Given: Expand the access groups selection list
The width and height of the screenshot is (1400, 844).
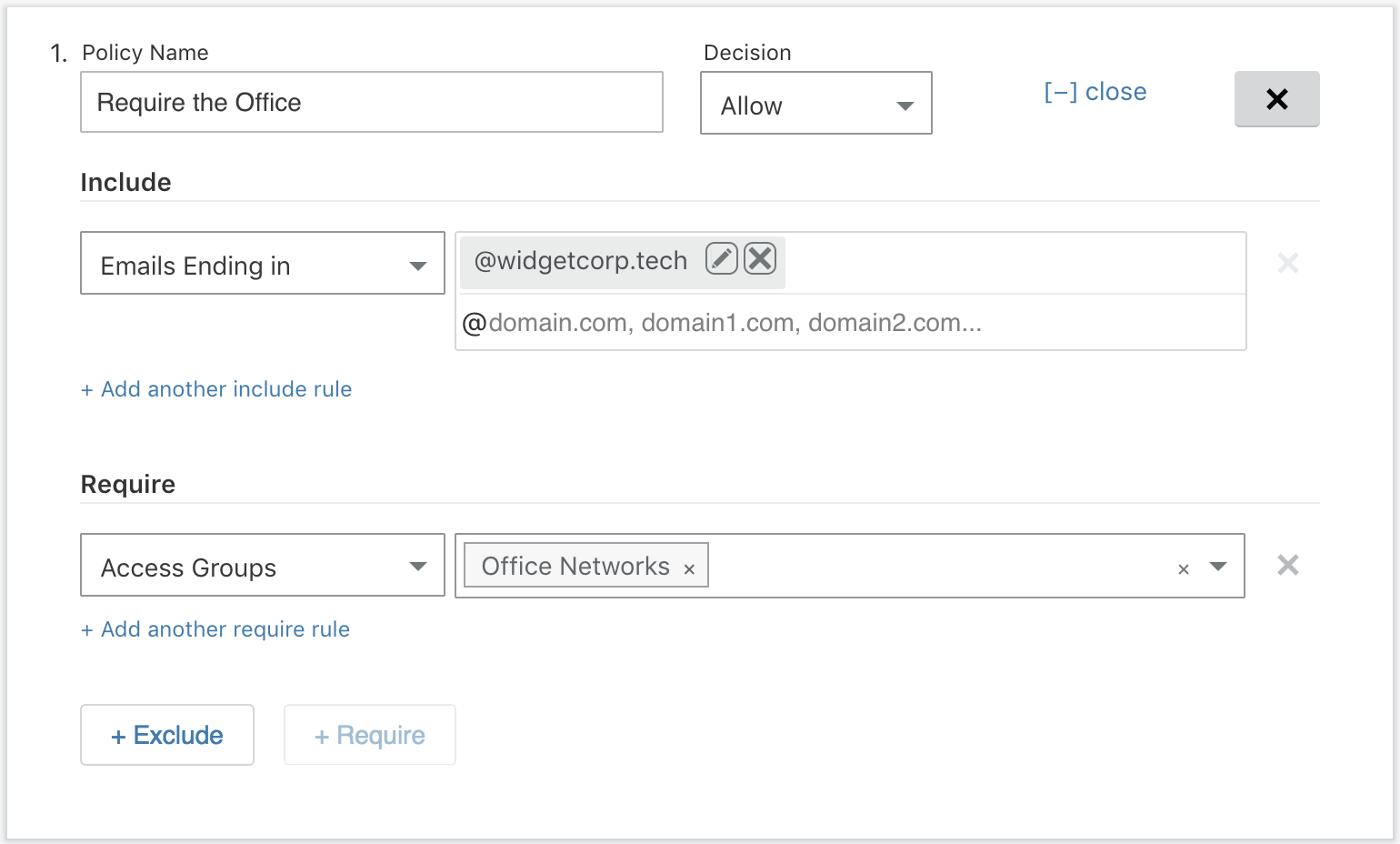Looking at the screenshot, I should (1219, 567).
